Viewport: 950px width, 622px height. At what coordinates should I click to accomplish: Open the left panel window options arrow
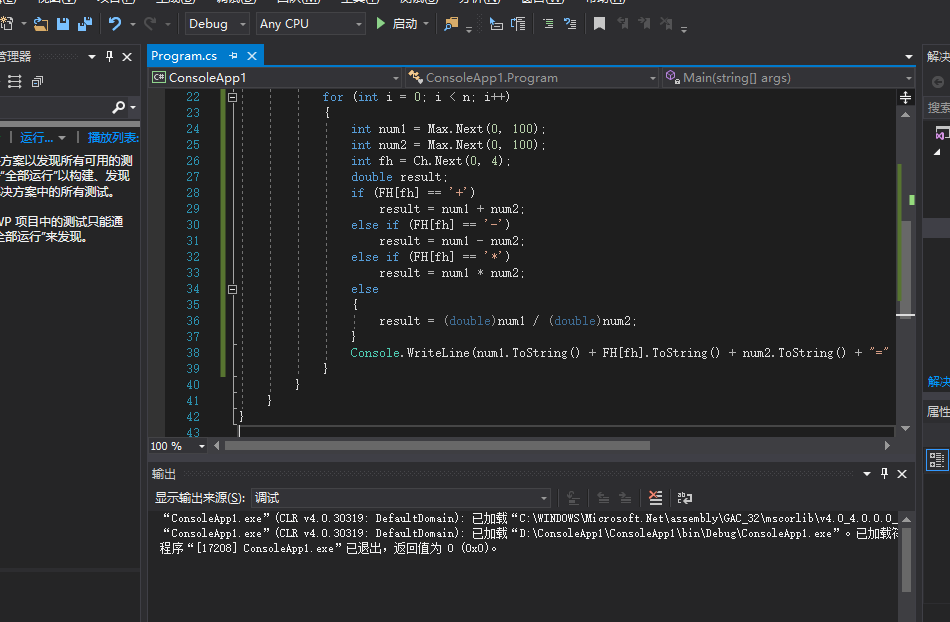click(x=92, y=56)
